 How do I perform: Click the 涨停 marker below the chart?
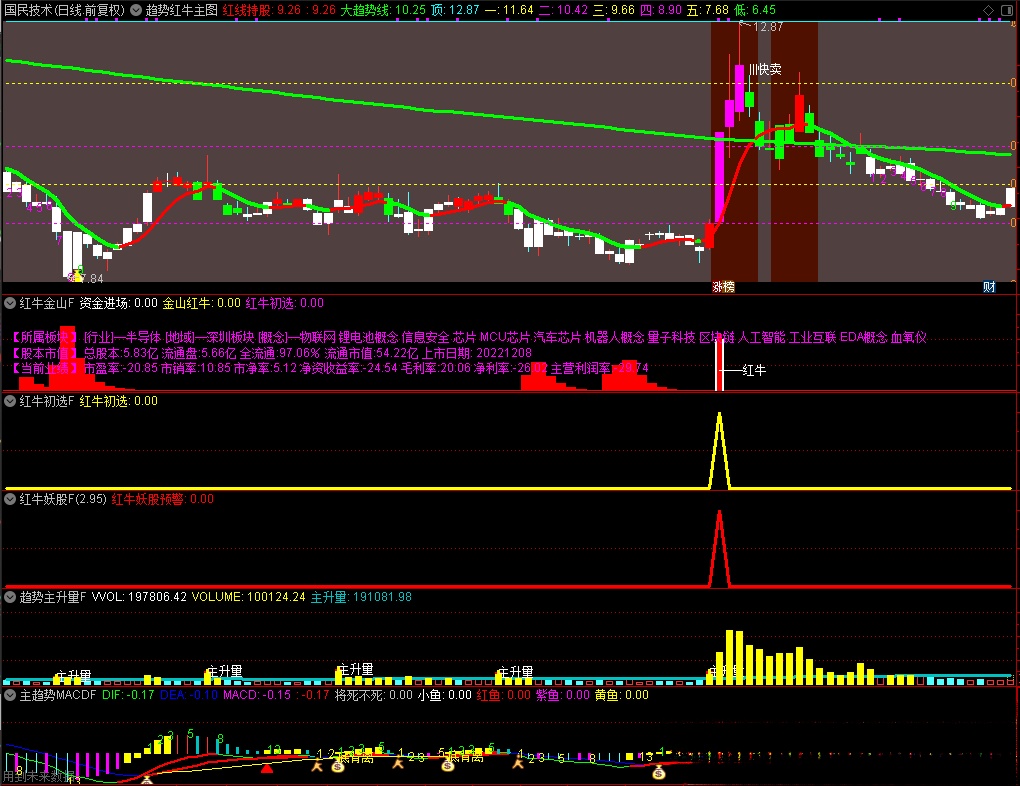coord(723,287)
